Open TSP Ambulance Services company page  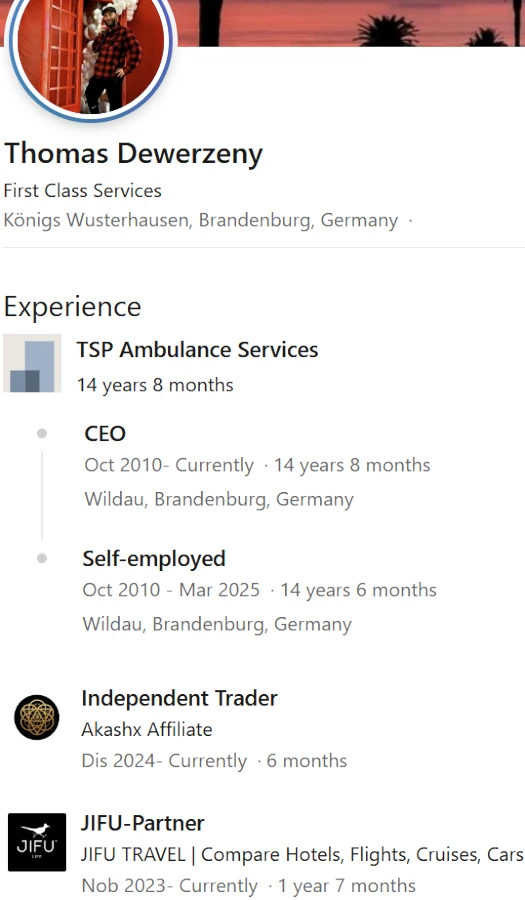click(x=197, y=350)
